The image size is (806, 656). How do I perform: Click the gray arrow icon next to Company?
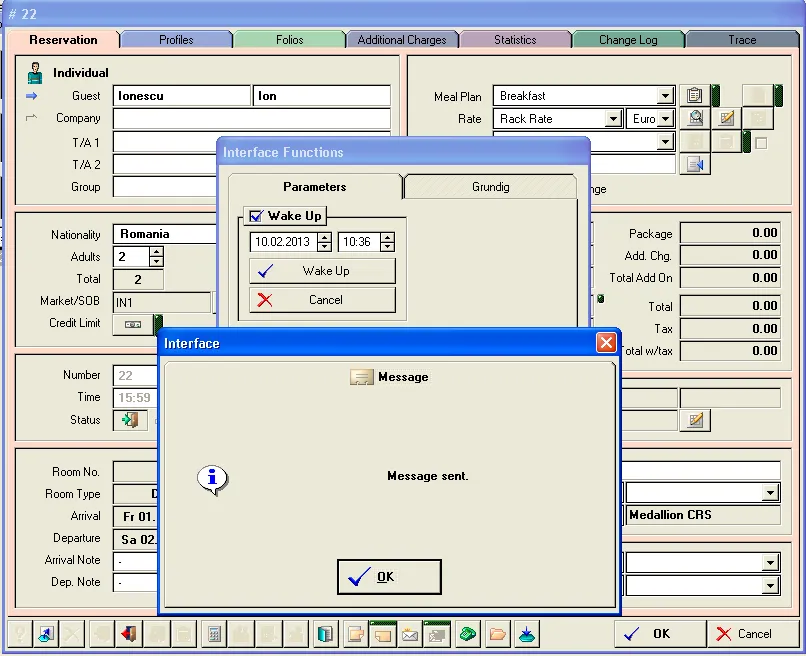pos(31,118)
